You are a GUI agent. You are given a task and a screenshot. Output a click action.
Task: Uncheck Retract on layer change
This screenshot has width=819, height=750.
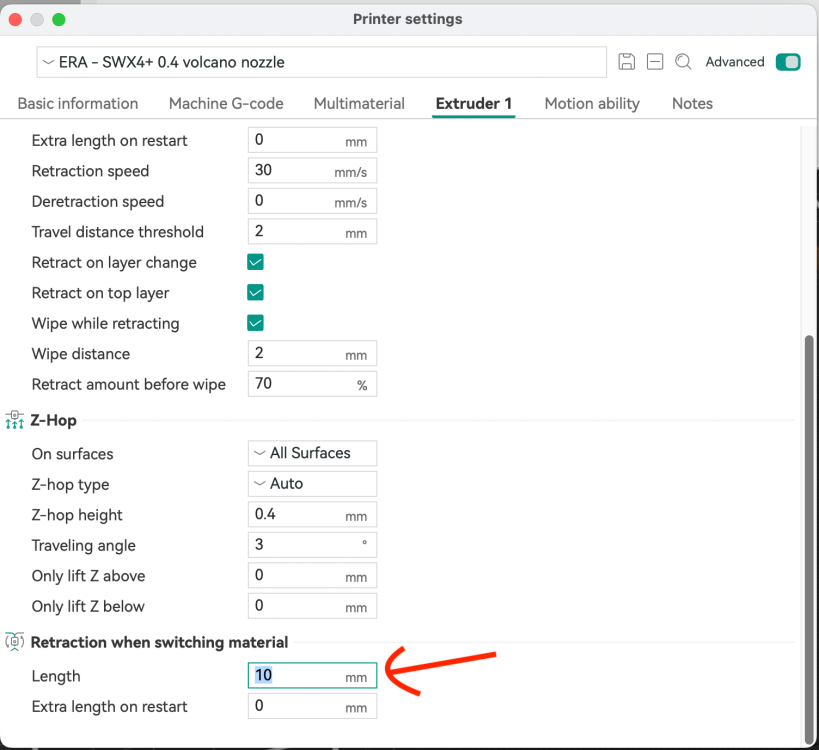pos(255,262)
